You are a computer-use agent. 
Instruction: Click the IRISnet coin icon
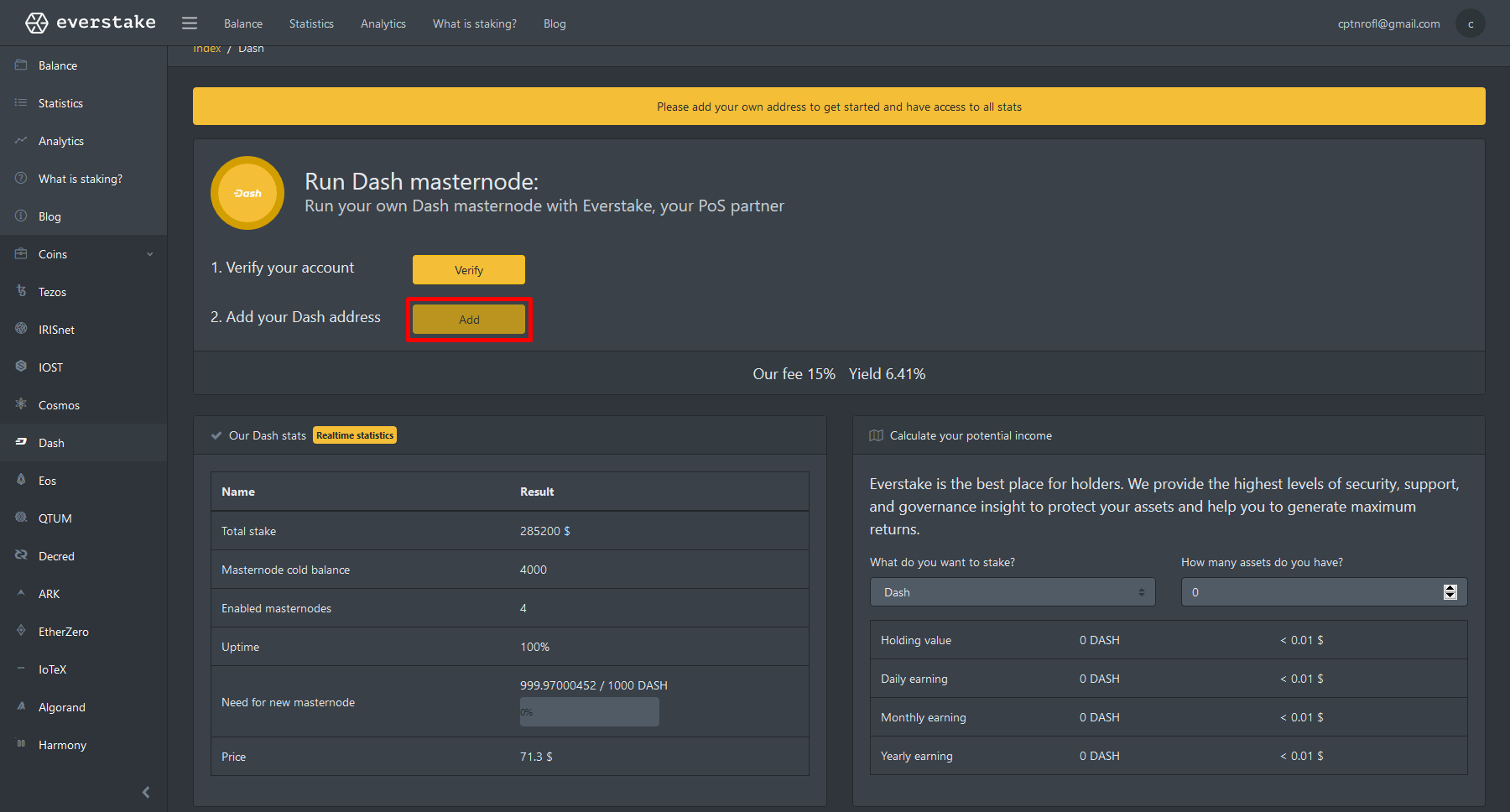(x=21, y=329)
